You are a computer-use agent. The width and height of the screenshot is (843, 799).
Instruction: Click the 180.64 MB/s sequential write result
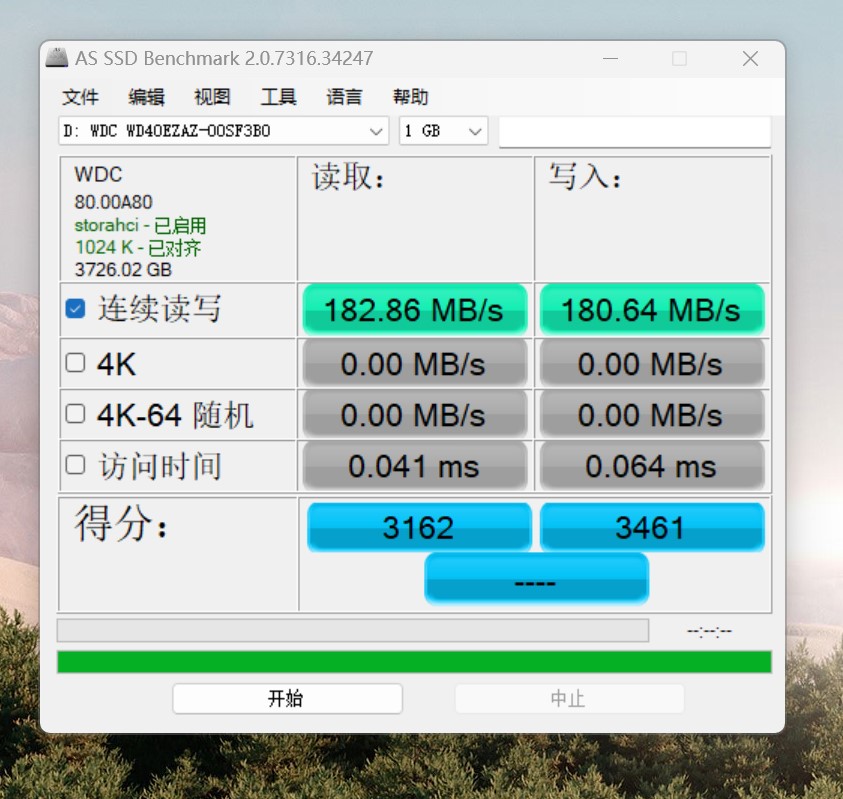(652, 310)
